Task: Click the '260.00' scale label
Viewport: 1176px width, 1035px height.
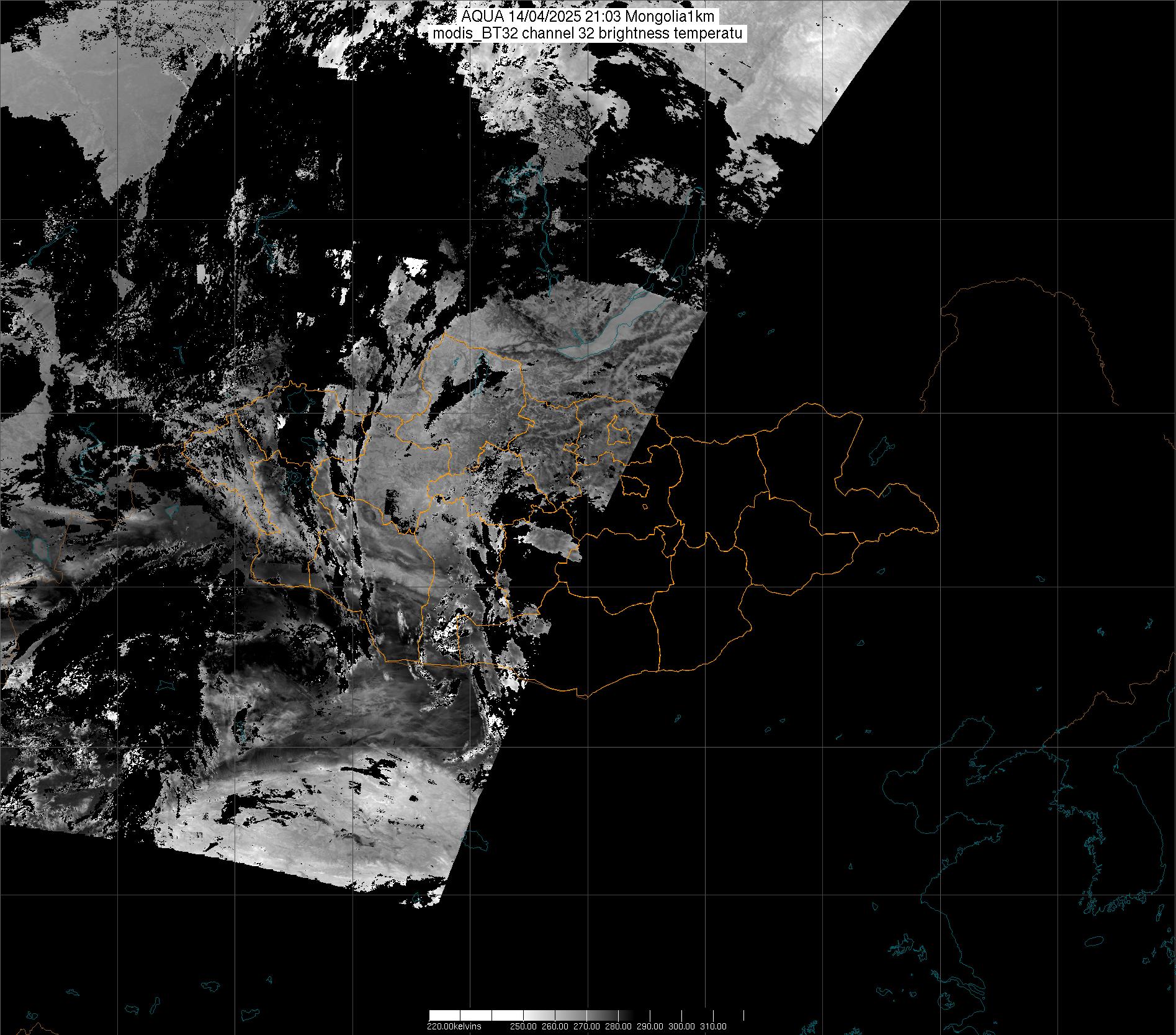Action: tap(555, 1026)
